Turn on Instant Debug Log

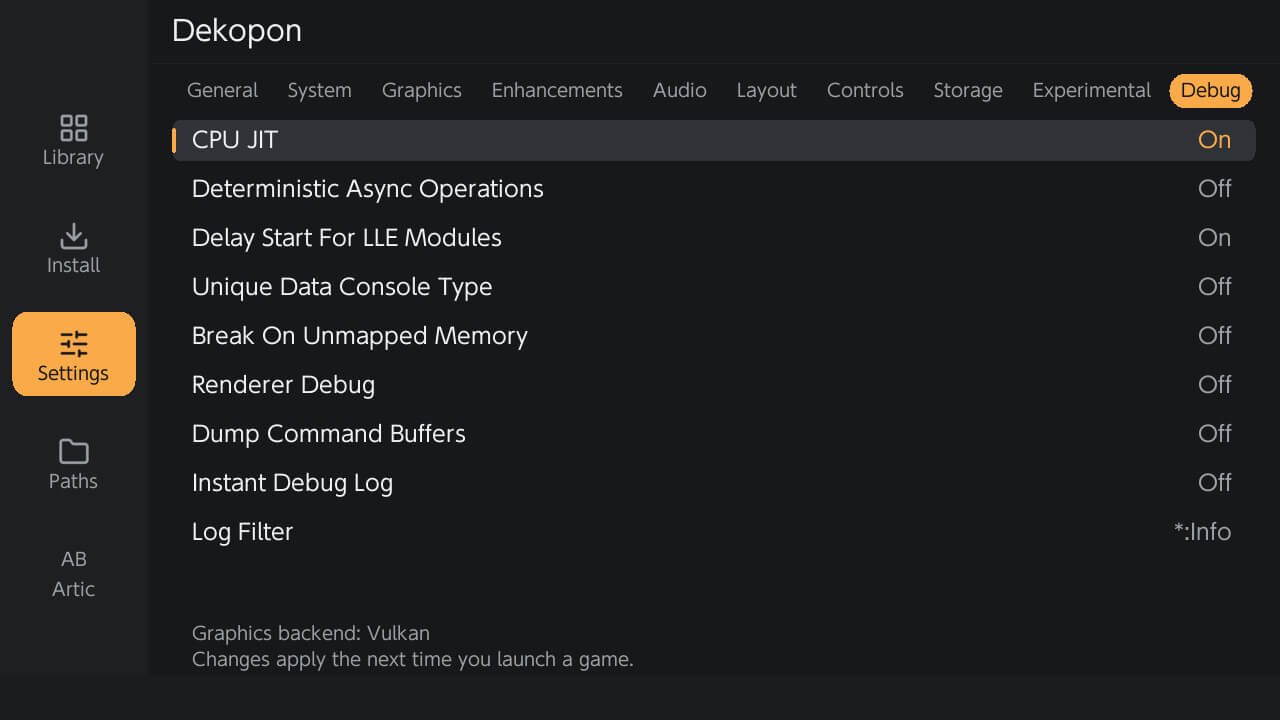[714, 483]
